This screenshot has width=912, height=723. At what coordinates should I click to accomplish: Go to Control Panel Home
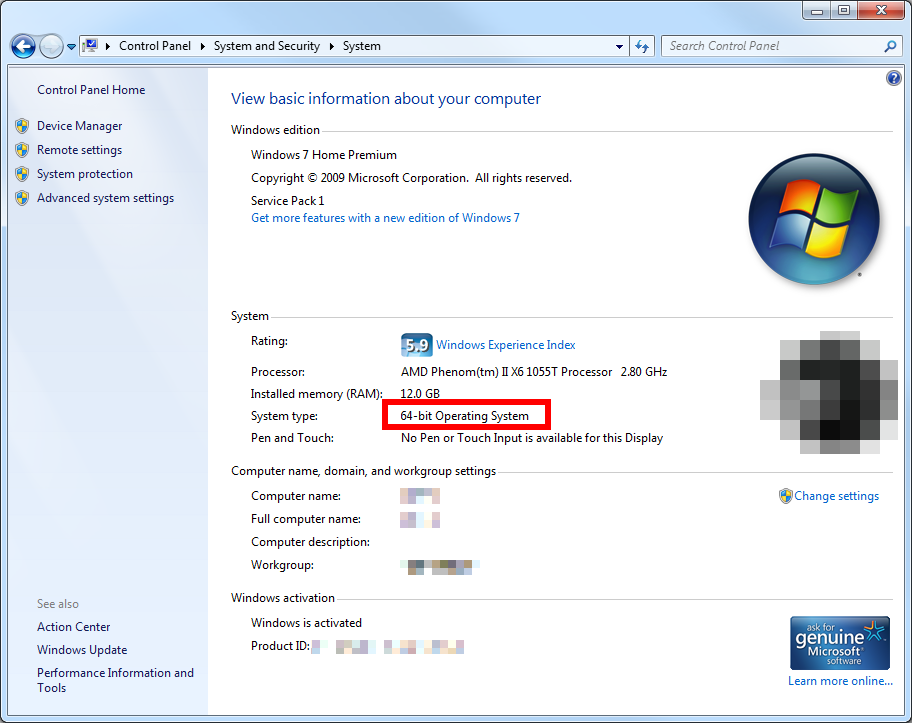[x=91, y=90]
